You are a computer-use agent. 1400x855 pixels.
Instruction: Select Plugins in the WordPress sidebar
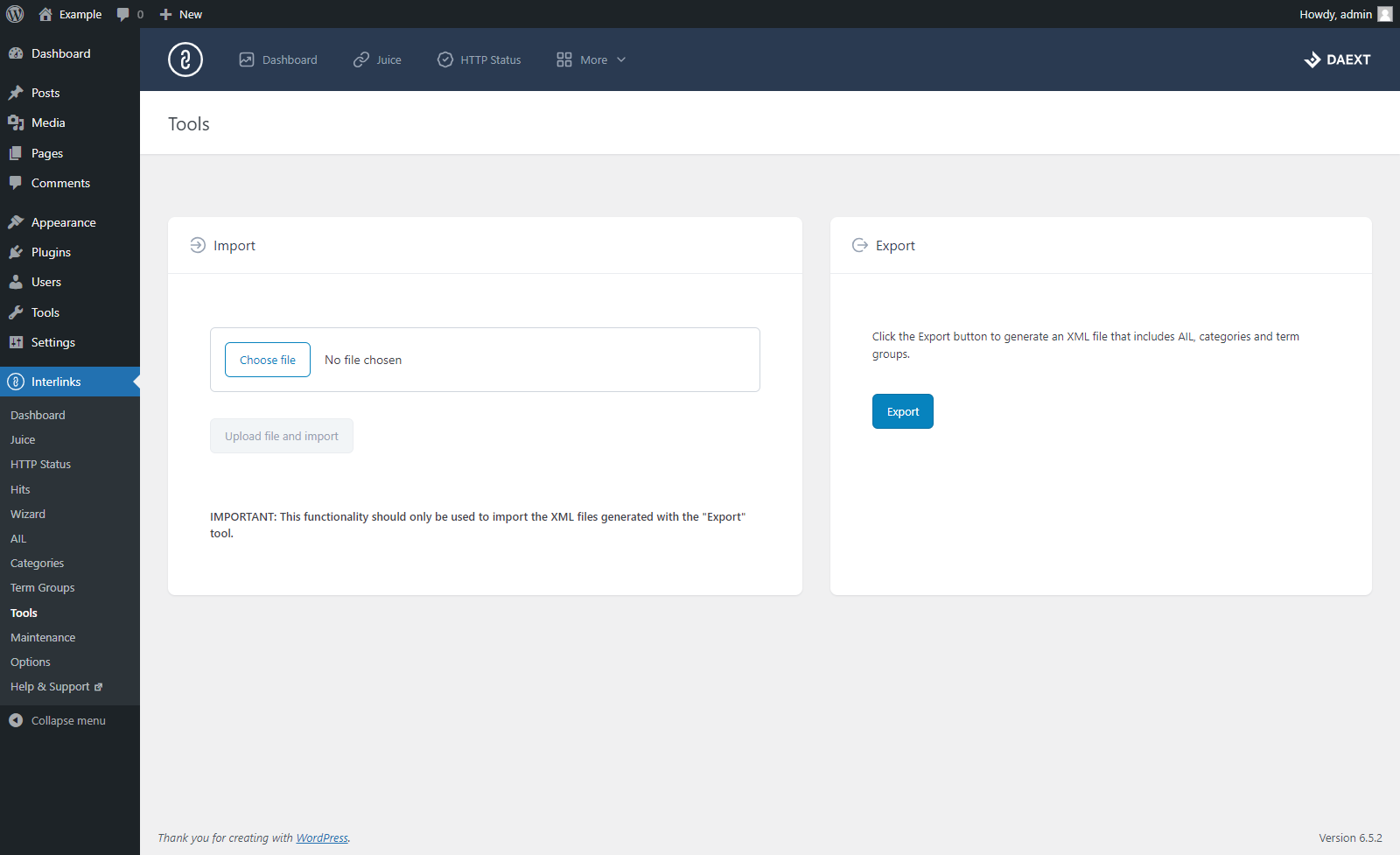[51, 252]
